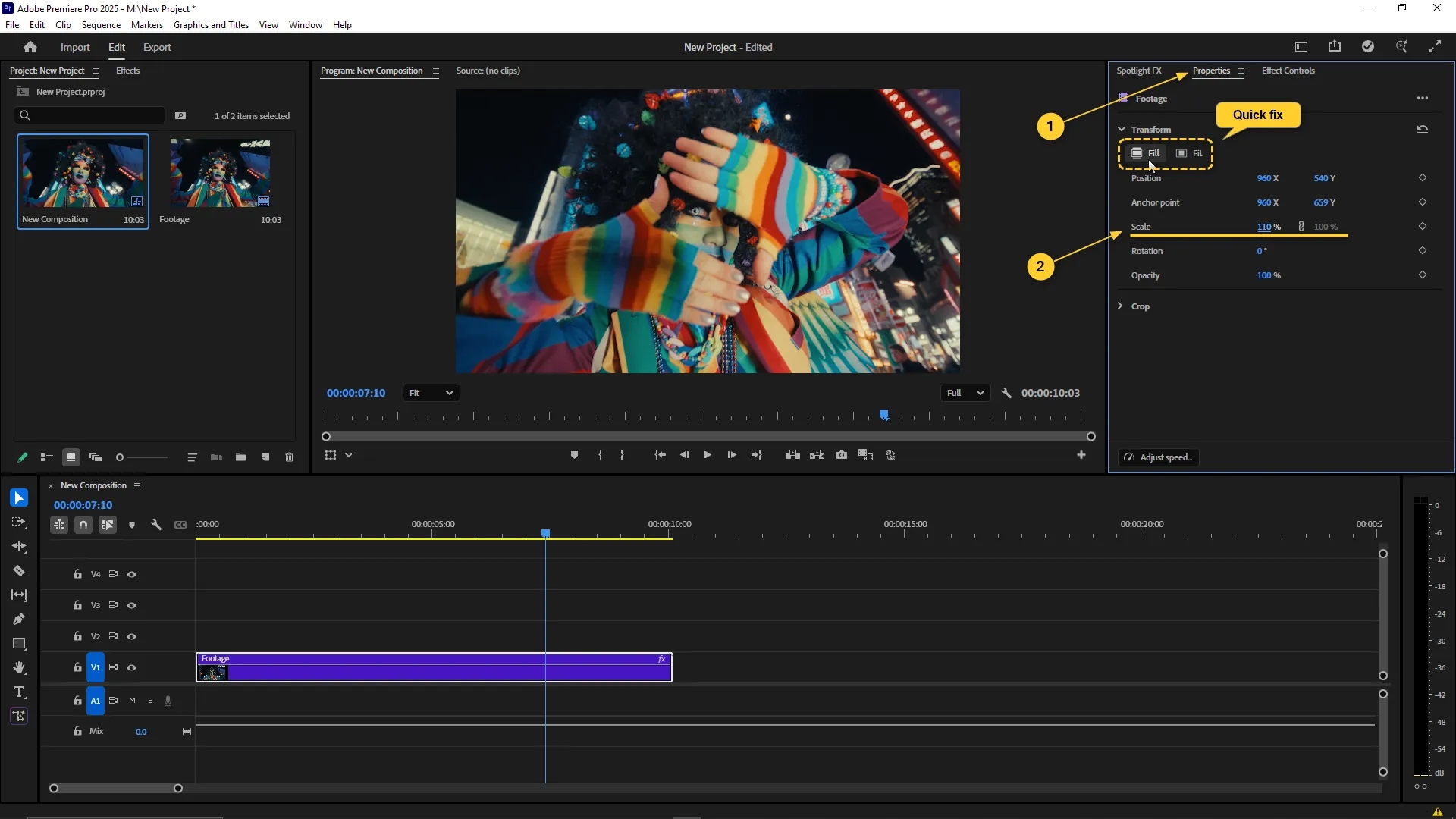Switch to the Spotlight FX tab
Screen dimensions: 1456x819
pos(1139,71)
